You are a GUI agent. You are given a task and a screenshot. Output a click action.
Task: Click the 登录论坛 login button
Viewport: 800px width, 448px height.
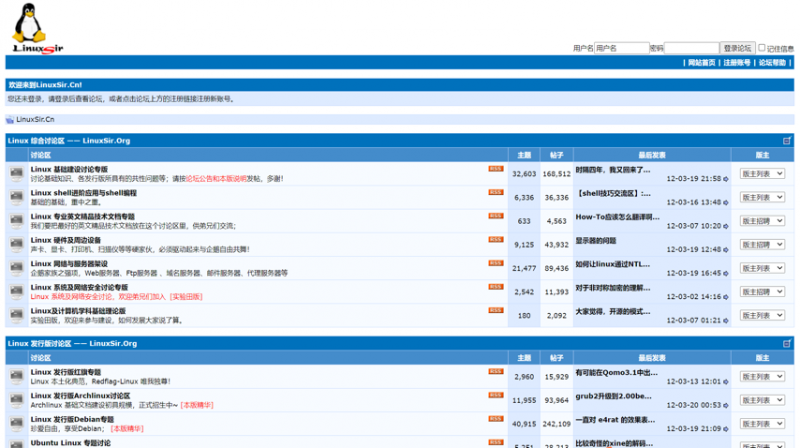(737, 48)
